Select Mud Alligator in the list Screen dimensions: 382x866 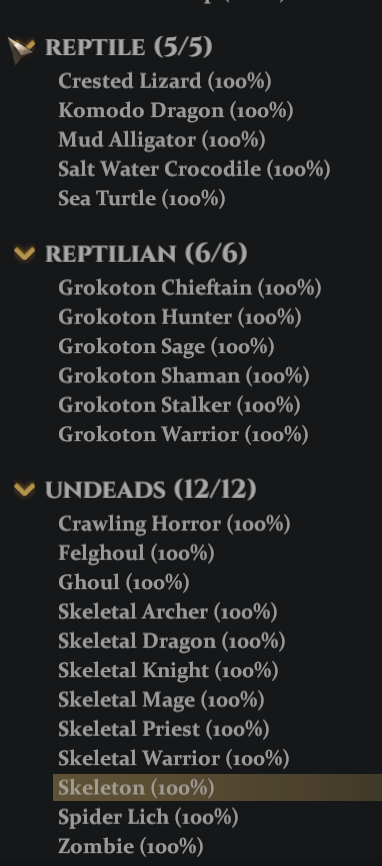pos(162,140)
